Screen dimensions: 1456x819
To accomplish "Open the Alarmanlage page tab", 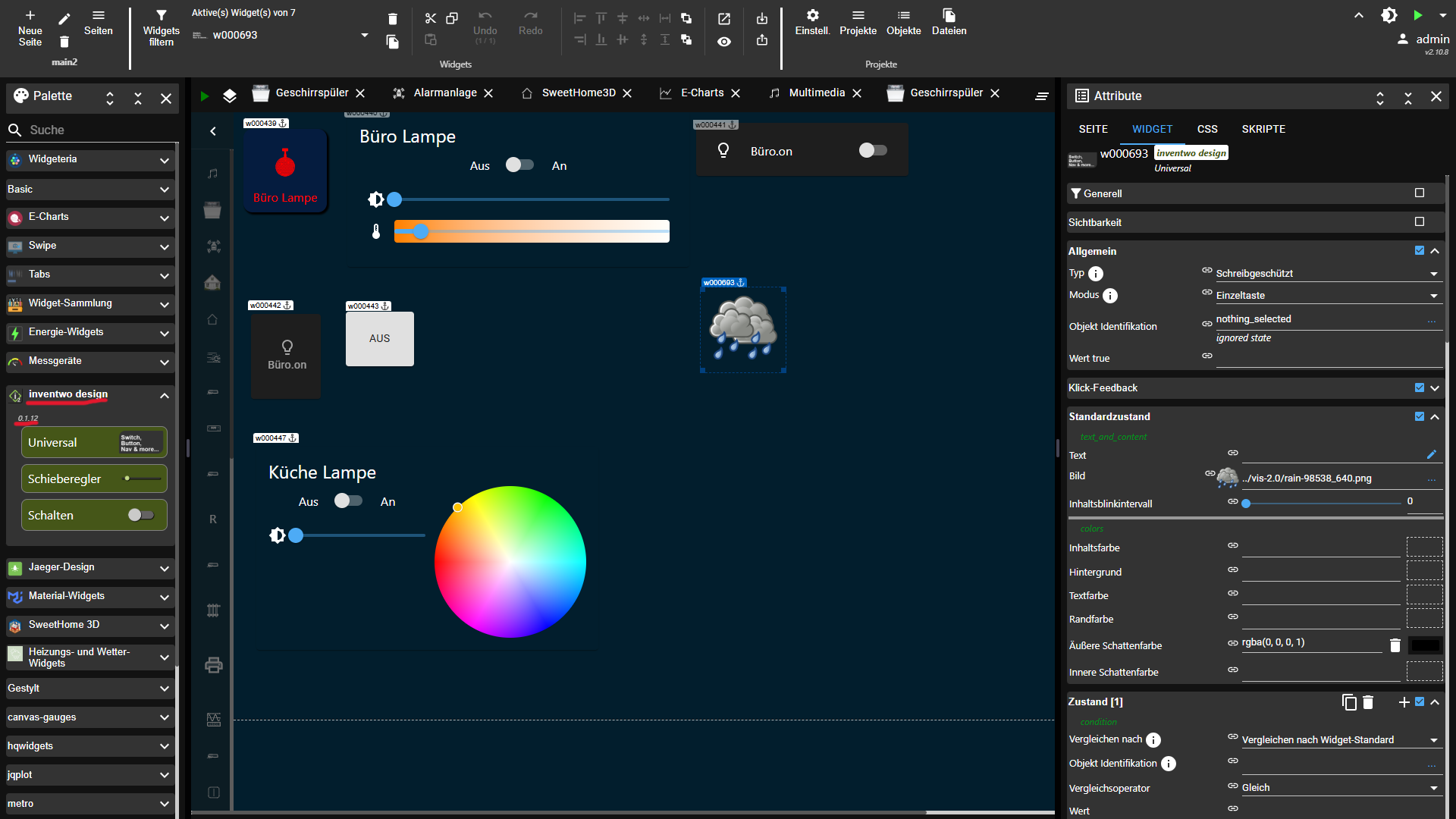I will point(444,93).
